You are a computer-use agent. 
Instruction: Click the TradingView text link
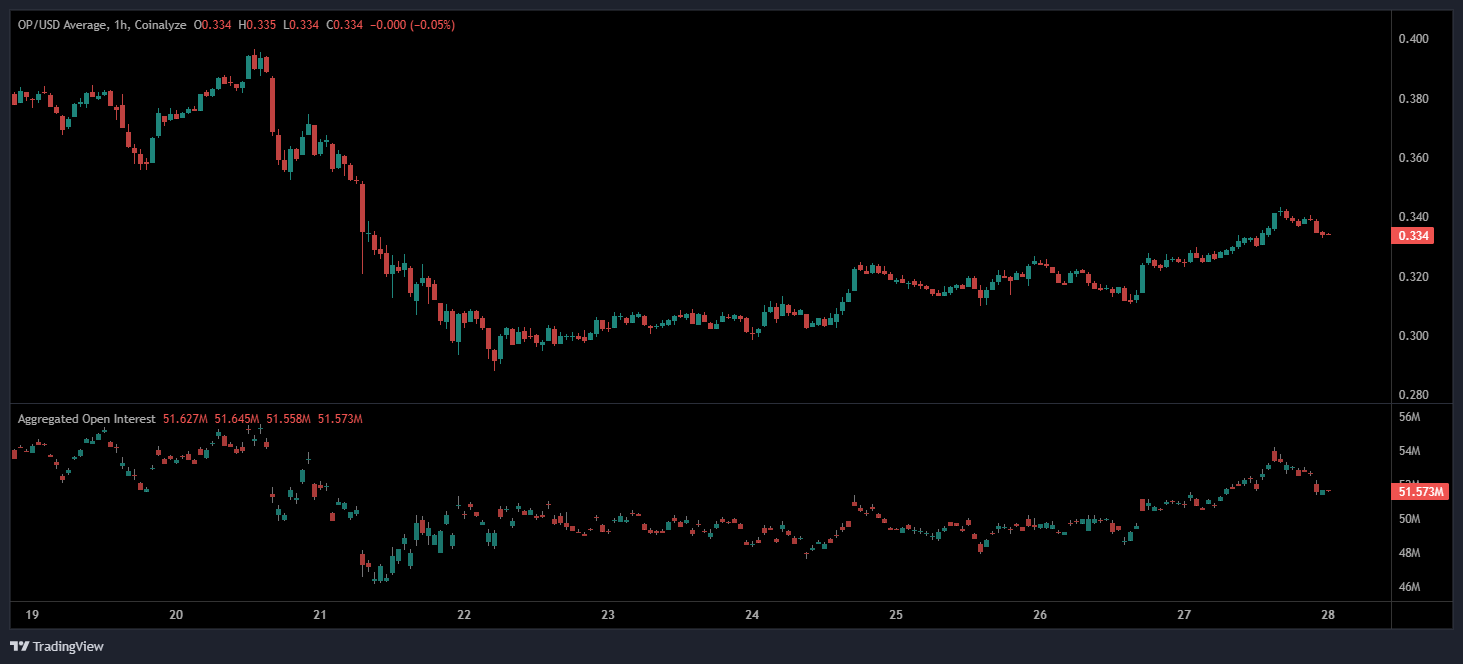pos(68,646)
